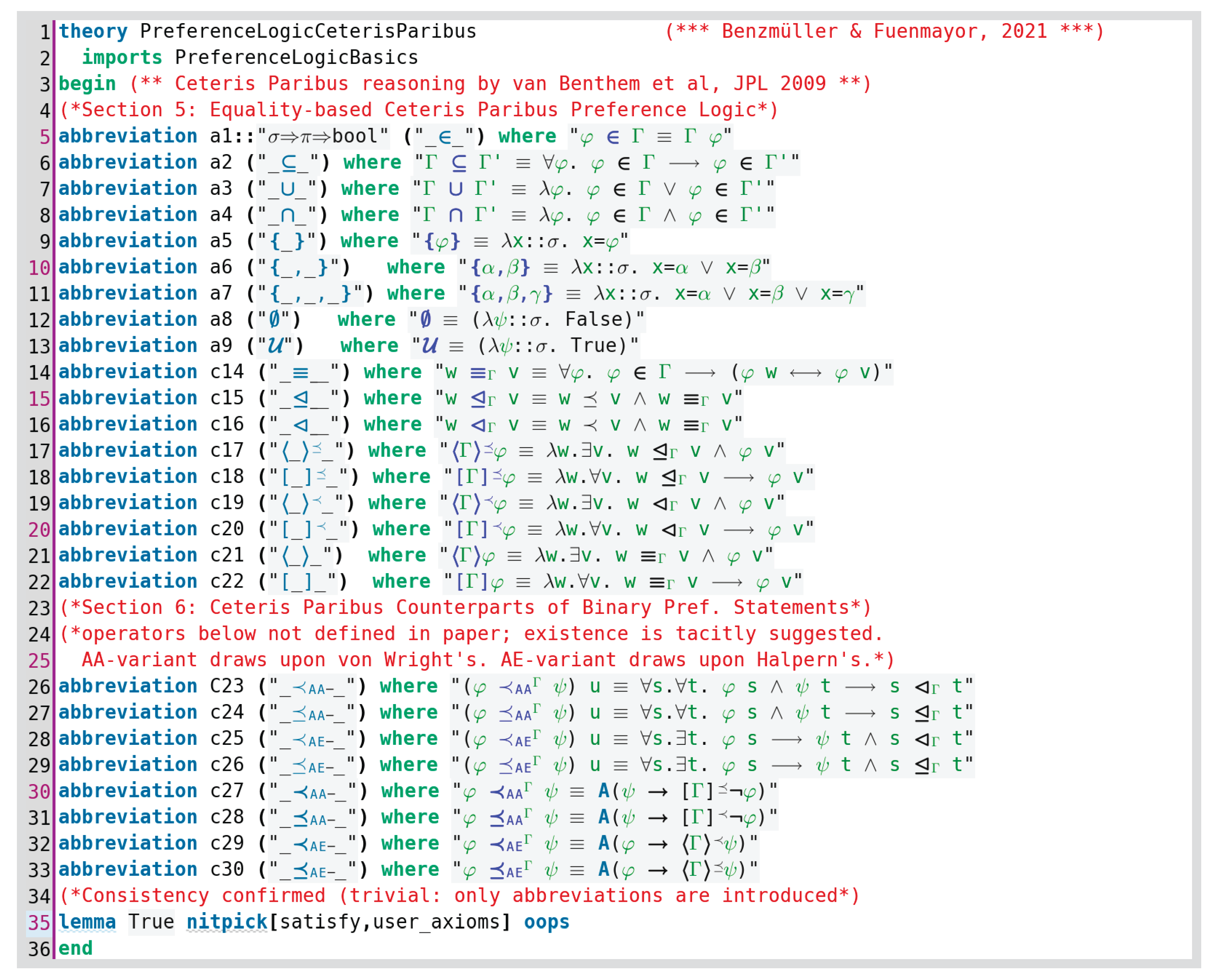Viewport: 1217px width, 980px height.
Task: Click the abbreviation name 'a8' for empty set
Action: pos(221,320)
